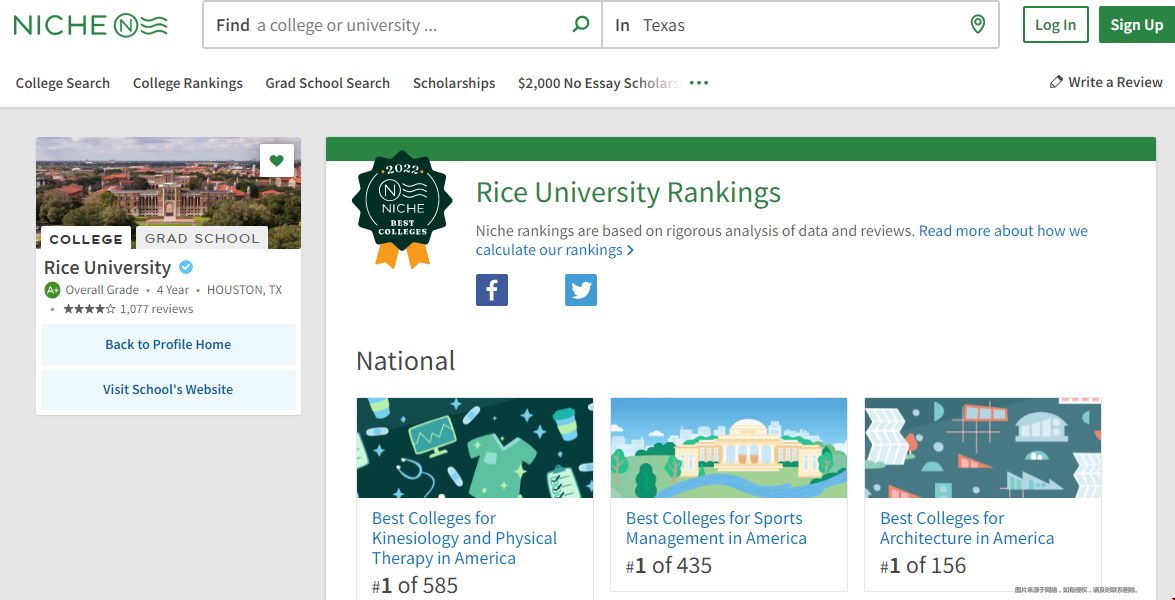1175x600 pixels.
Task: Open the Rice University profile title
Action: click(x=108, y=267)
